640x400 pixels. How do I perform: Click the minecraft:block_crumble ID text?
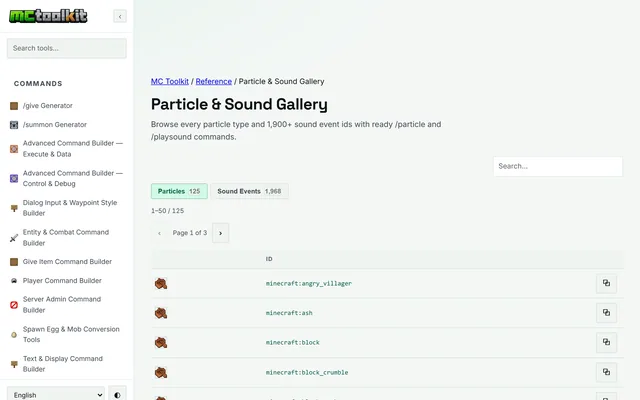[307, 372]
